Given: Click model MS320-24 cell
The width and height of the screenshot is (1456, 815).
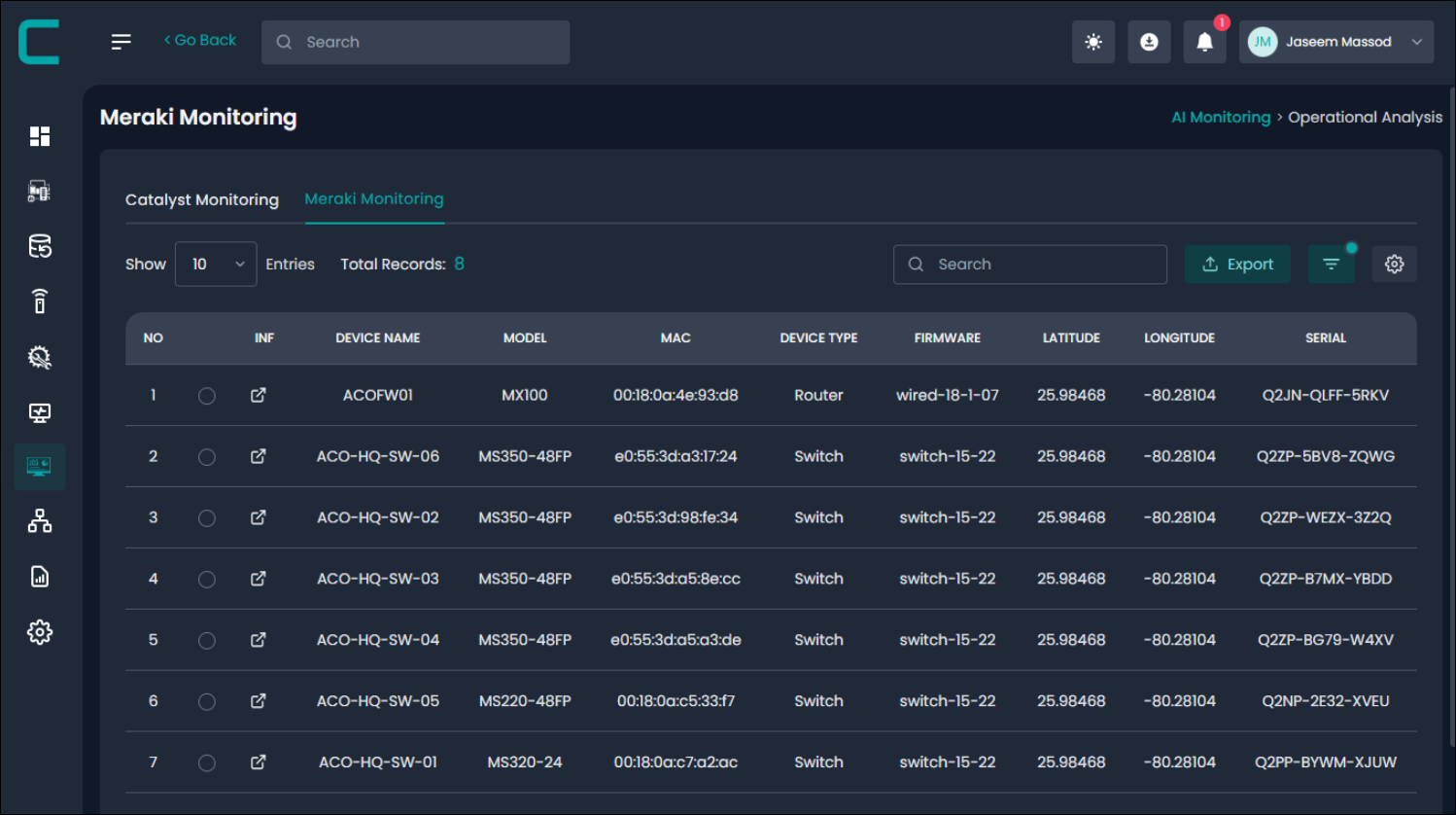Looking at the screenshot, I should click(x=525, y=762).
